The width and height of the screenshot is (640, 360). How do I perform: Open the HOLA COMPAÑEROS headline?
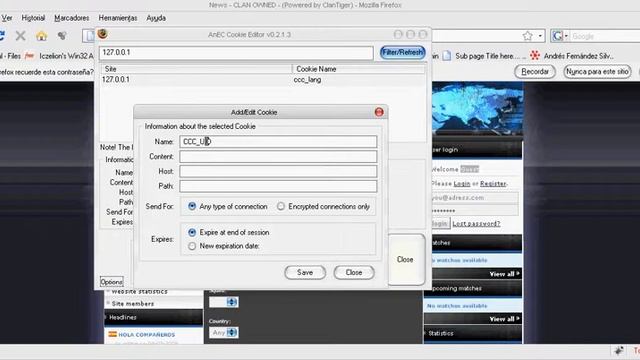click(x=147, y=335)
